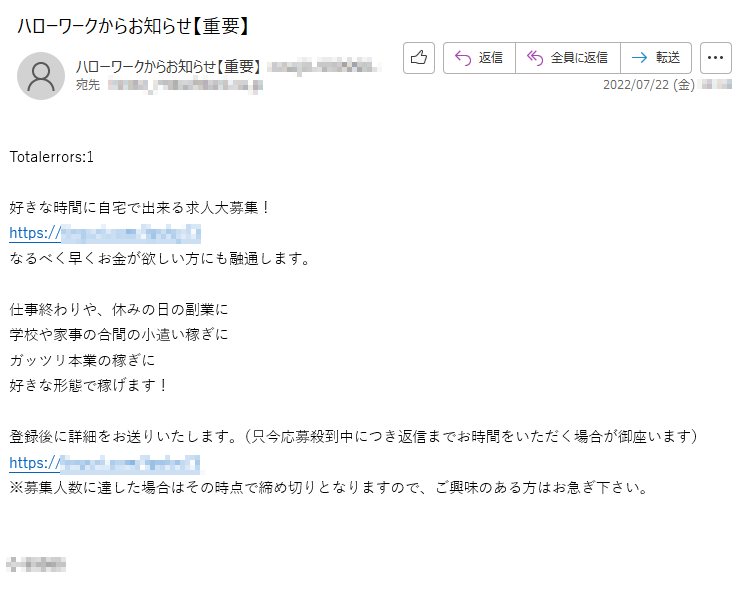This screenshot has height=589, width=747.
Task: Click the 宛先 label
Action: [88, 85]
